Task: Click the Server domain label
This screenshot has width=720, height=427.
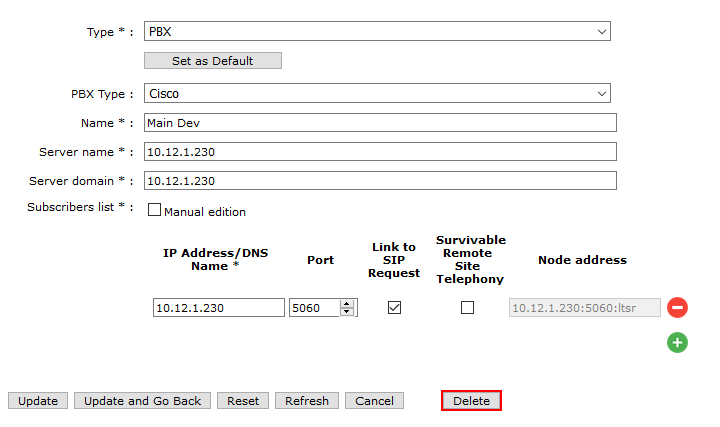Action: tap(81, 181)
